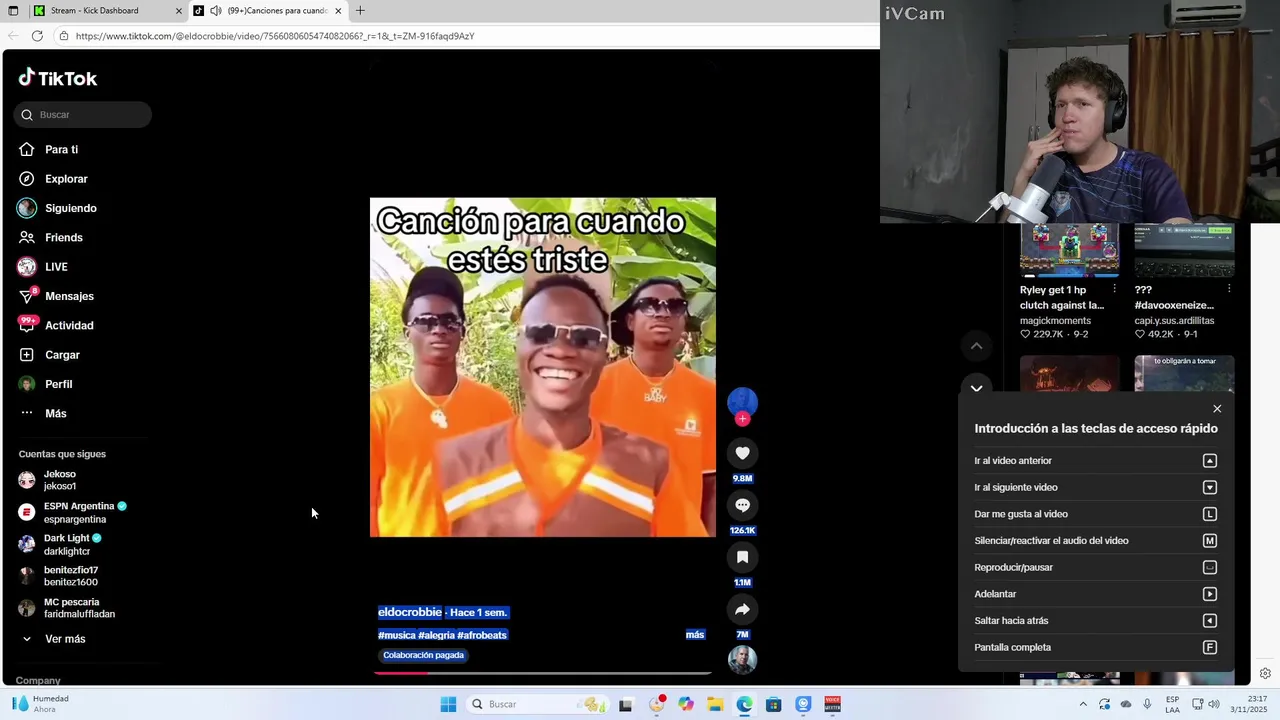Go to previous video up arrow
1280x720 pixels.
(x=976, y=346)
